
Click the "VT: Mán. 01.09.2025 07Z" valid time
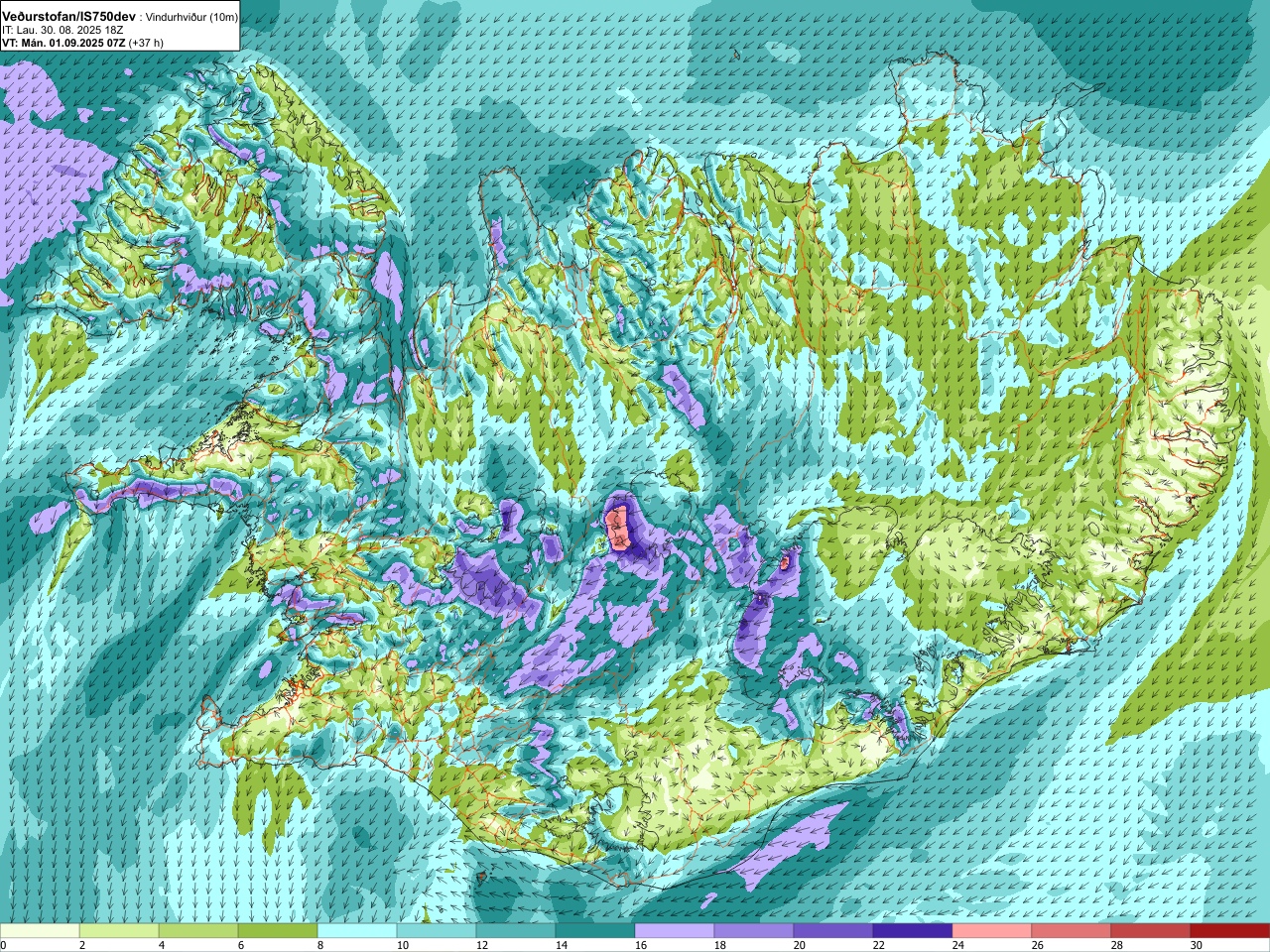click(x=63, y=43)
